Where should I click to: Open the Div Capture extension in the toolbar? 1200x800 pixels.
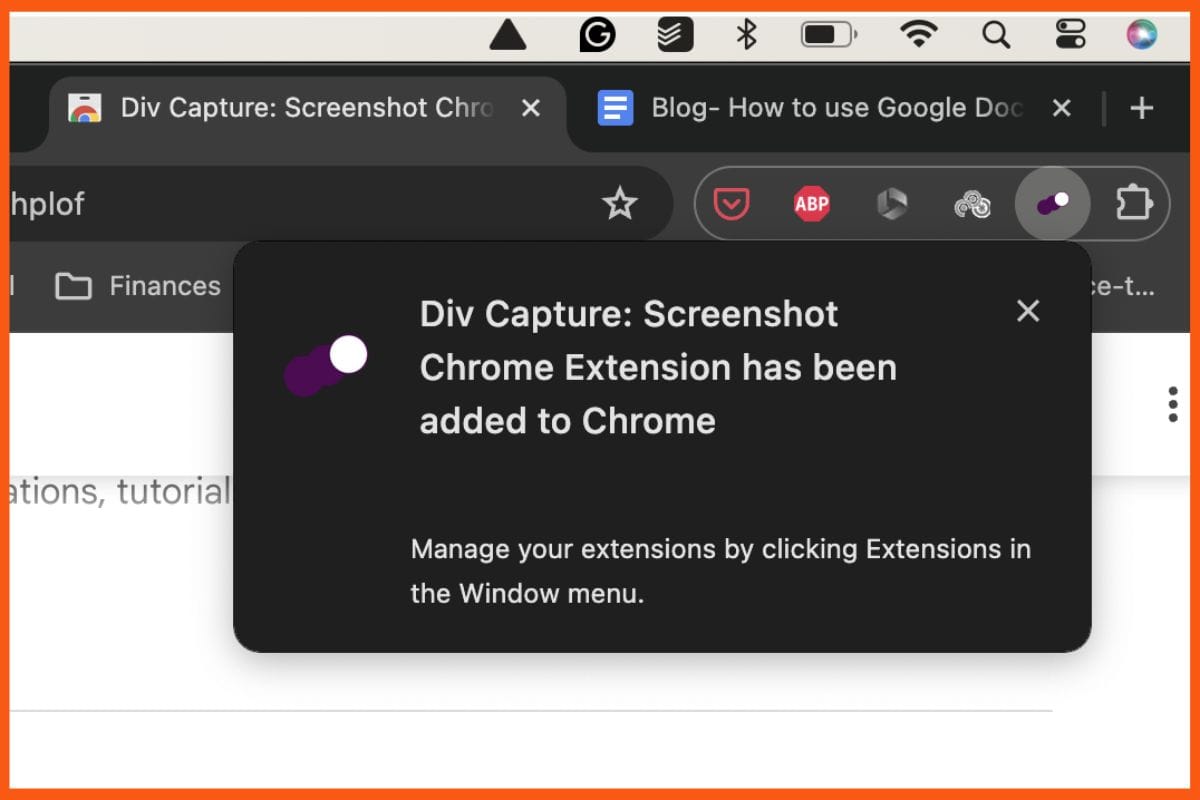point(1052,204)
